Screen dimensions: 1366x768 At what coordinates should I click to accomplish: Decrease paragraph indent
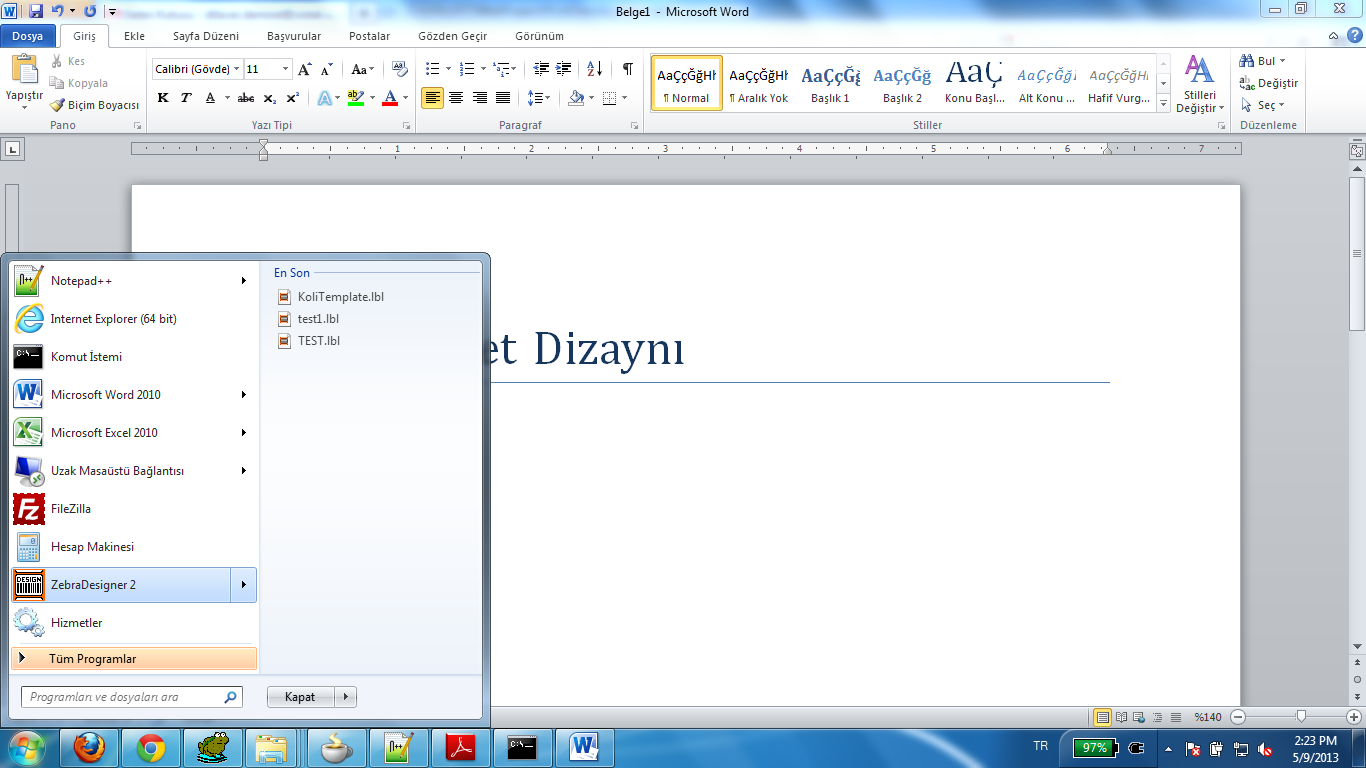pos(541,69)
